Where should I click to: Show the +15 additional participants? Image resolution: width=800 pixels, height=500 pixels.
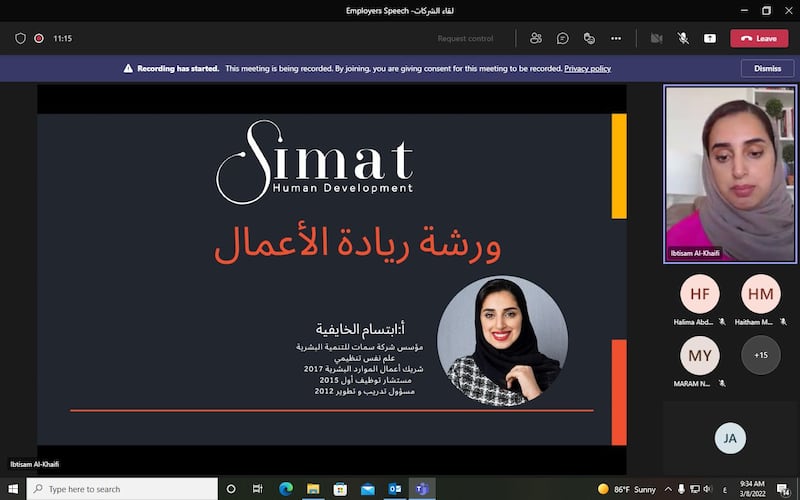761,355
